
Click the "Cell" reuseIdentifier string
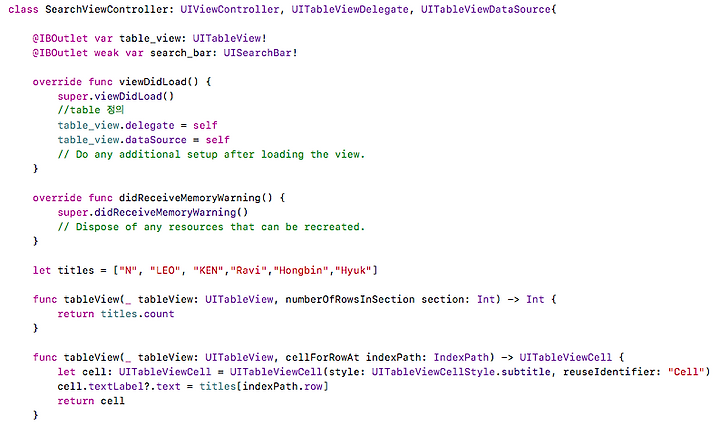point(686,372)
